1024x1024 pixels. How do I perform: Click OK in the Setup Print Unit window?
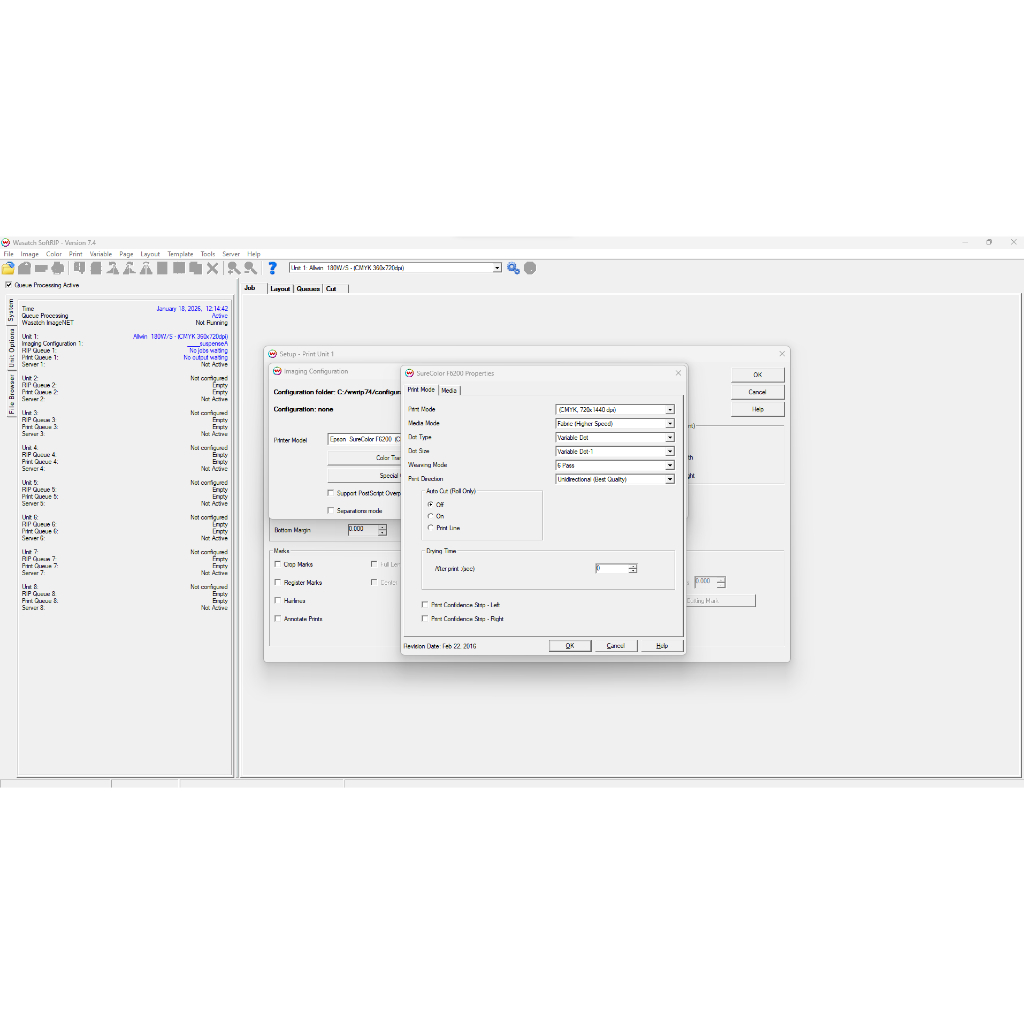pos(758,375)
